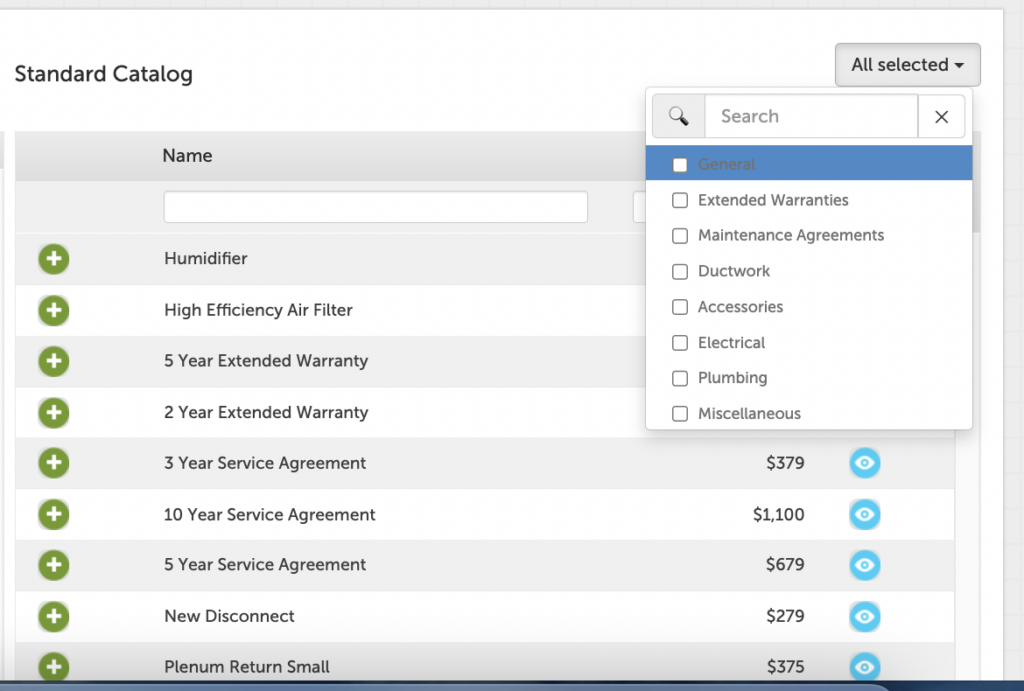
Task: Add the Humidifier item with plus icon
Action: [54, 259]
